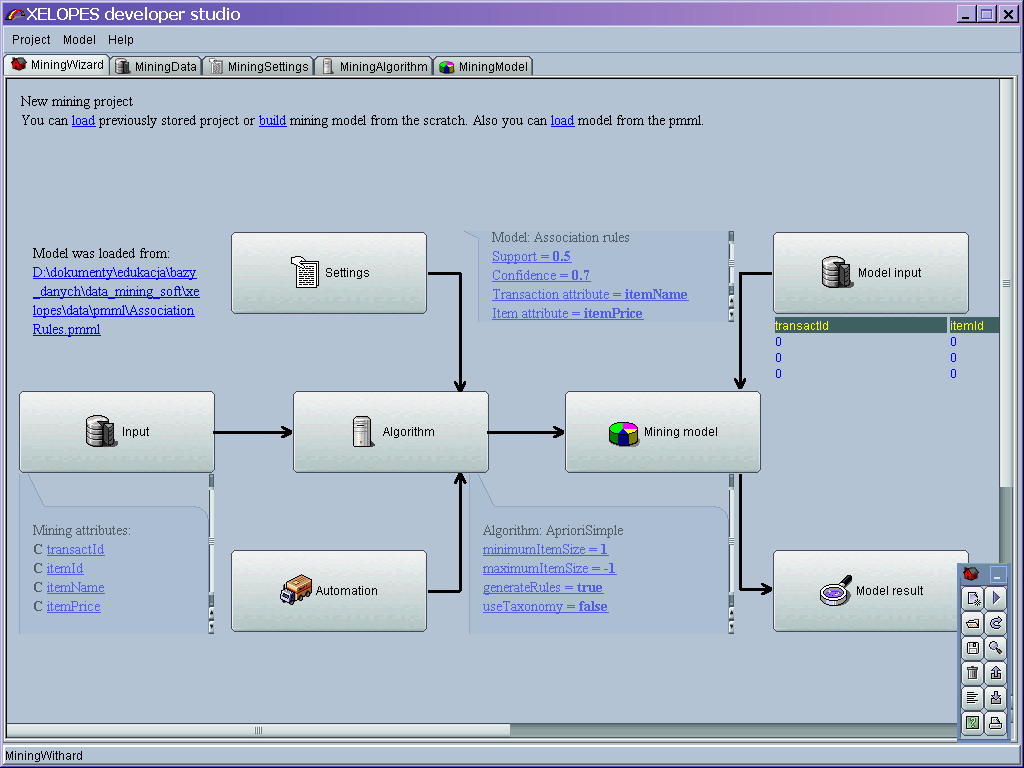
Task: Click up arrow of Association rules panel scrollbar
Action: (731, 301)
